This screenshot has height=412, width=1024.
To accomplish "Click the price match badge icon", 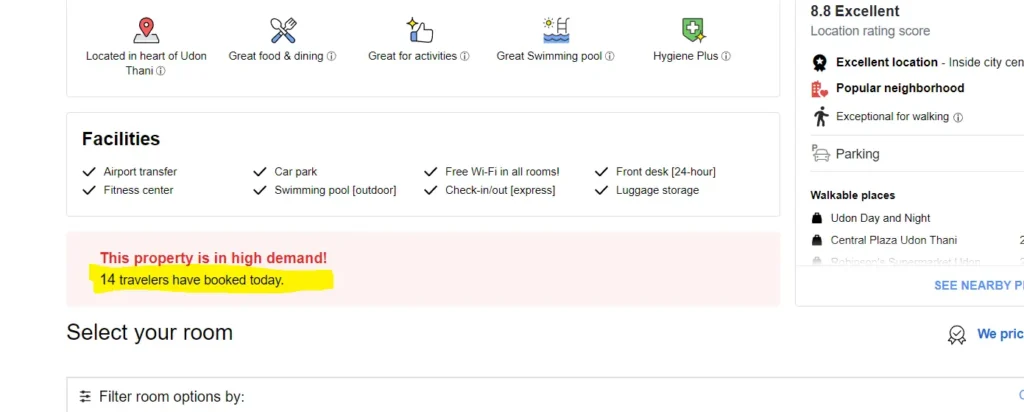I will pos(957,335).
